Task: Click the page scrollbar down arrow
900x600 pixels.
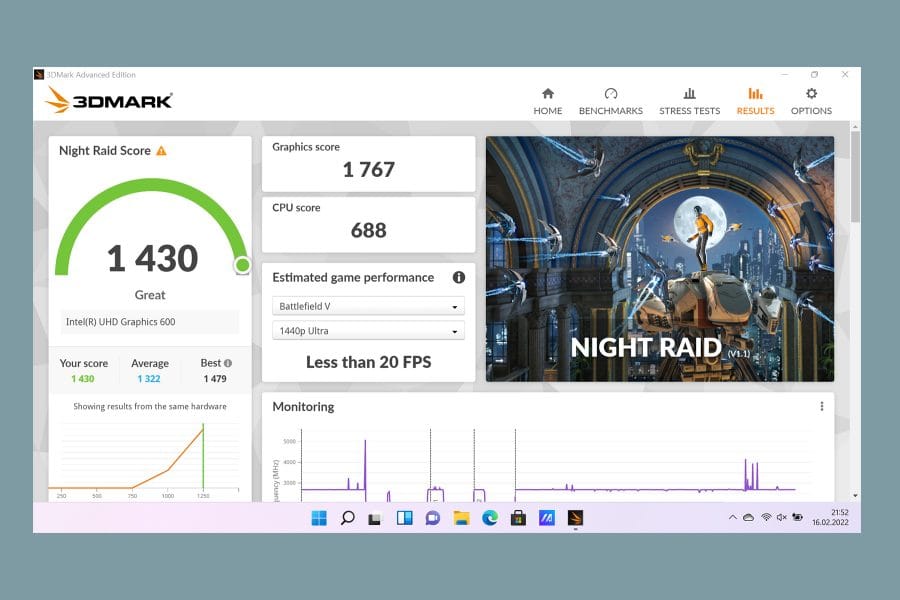Action: [855, 496]
